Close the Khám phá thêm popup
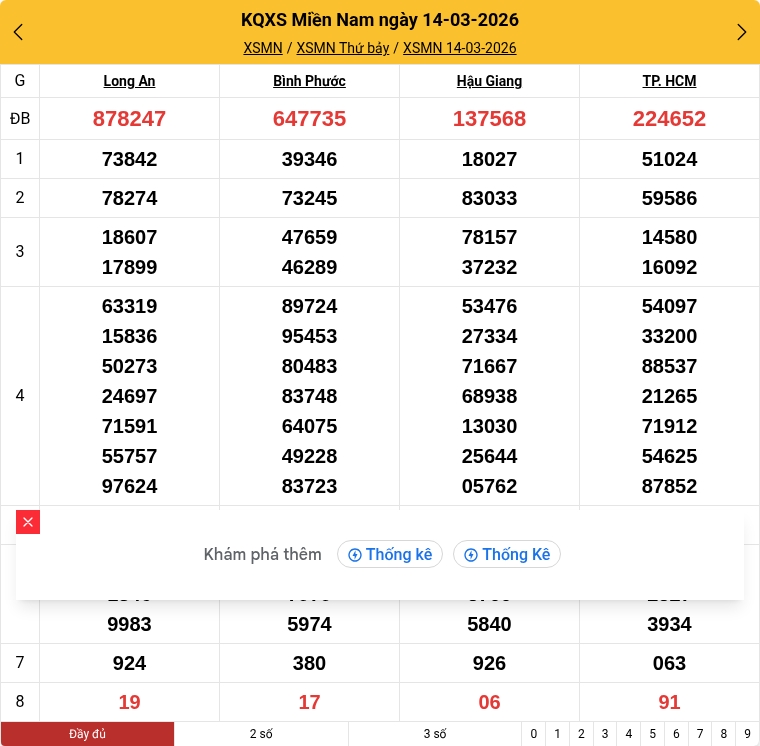This screenshot has height=746, width=760. [28, 522]
